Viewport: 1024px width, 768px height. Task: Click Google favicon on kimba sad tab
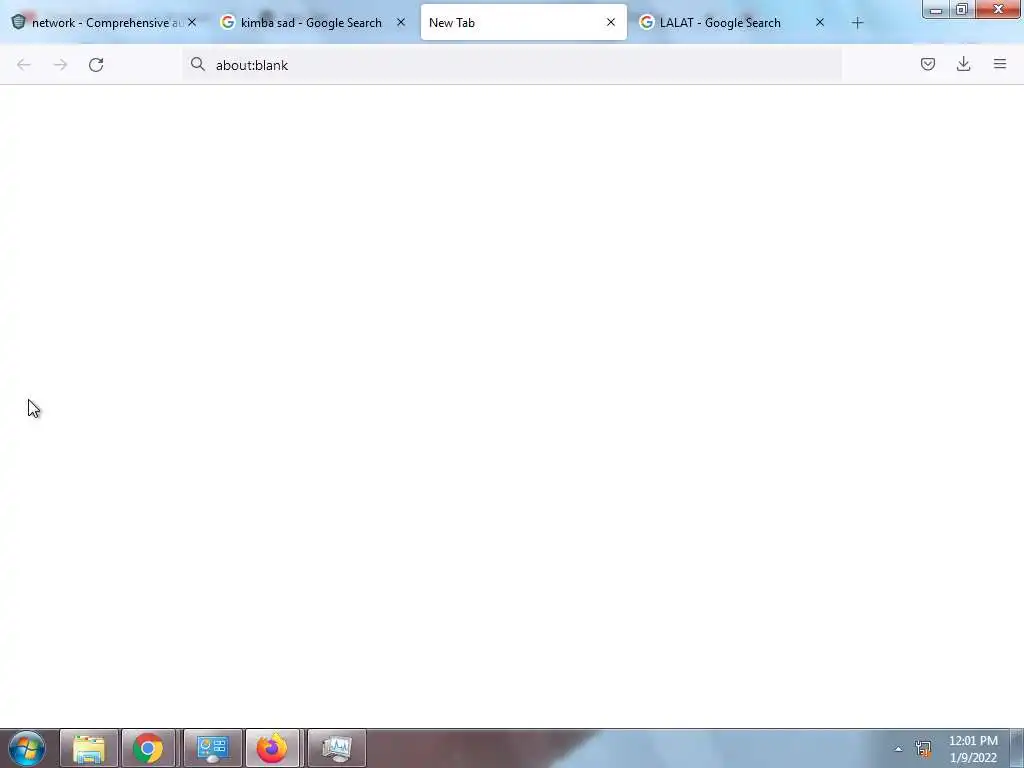227,22
